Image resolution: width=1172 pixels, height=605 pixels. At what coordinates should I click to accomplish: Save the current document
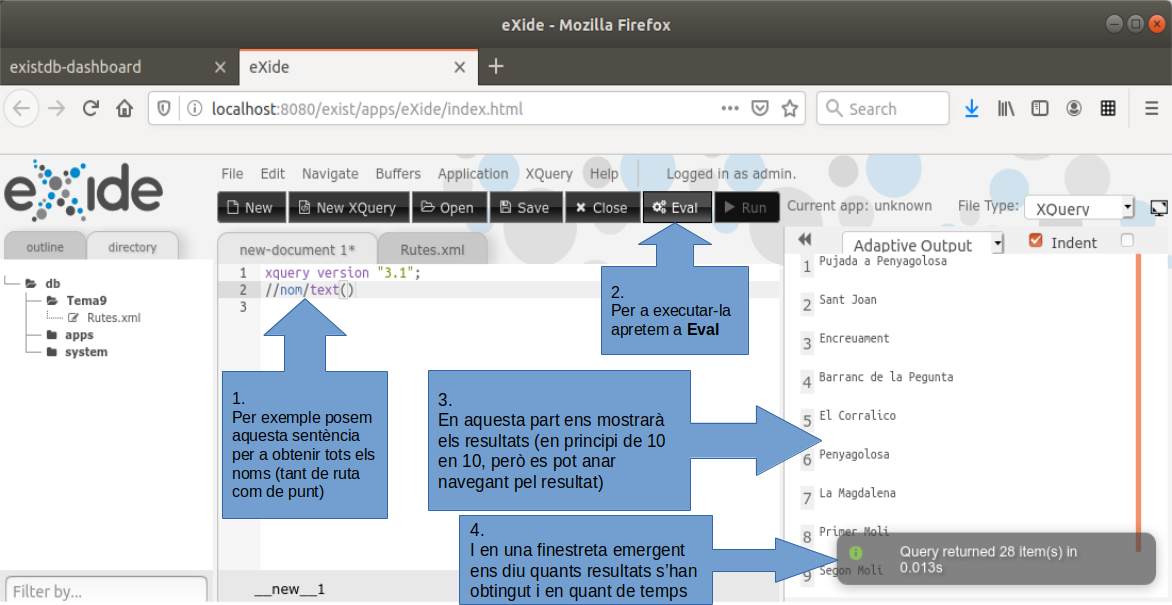tap(526, 208)
